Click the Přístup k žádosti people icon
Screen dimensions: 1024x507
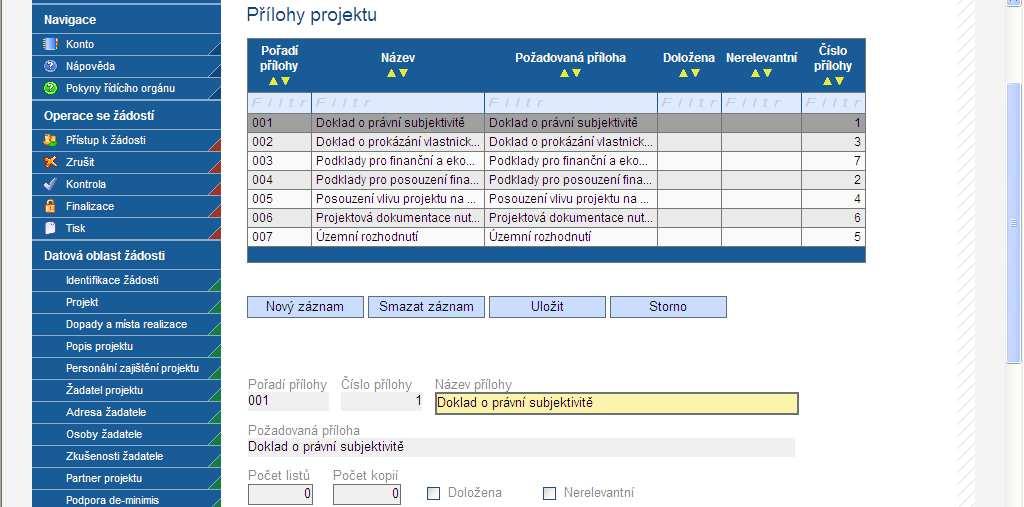coord(50,140)
